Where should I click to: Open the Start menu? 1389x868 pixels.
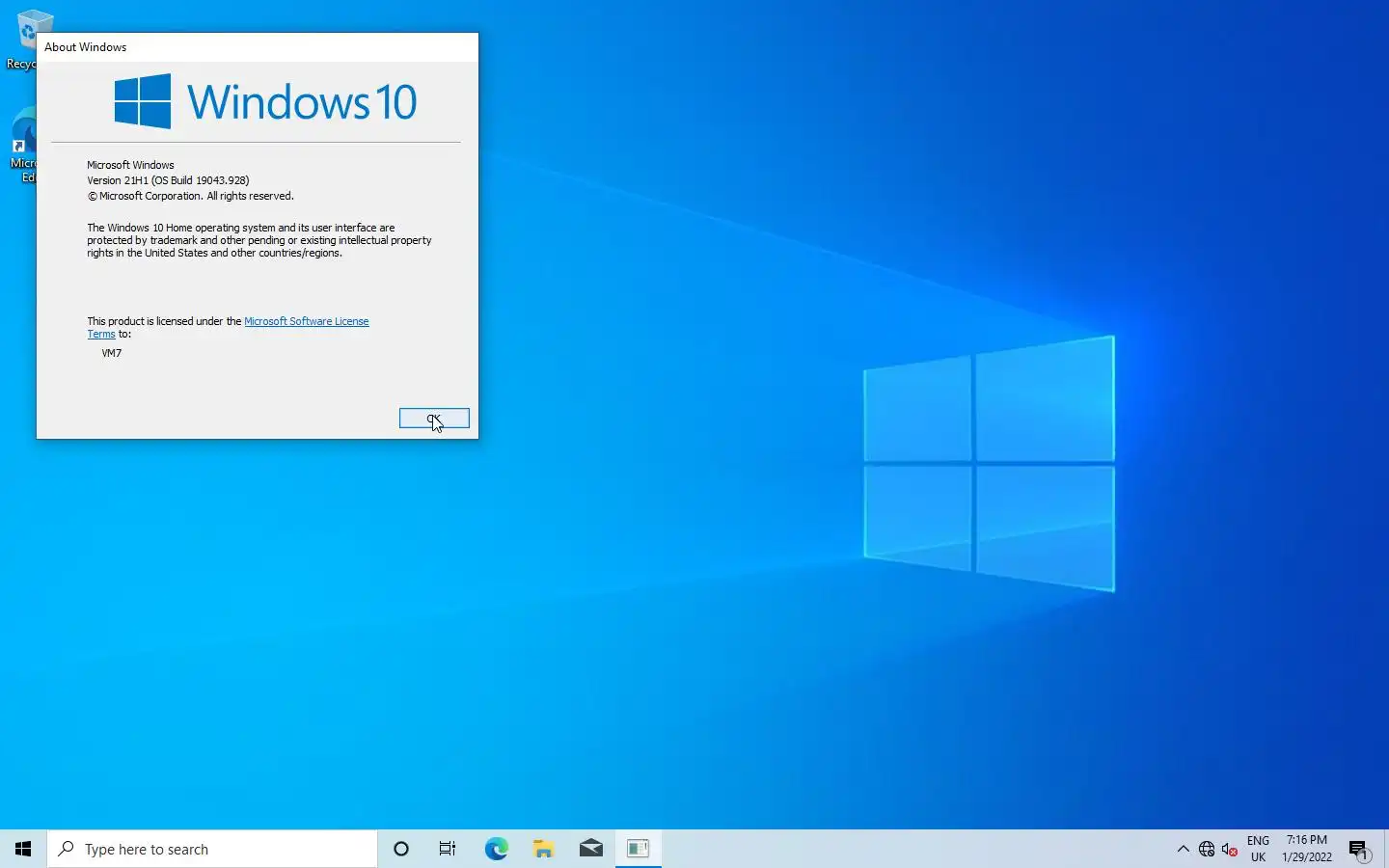coord(23,849)
